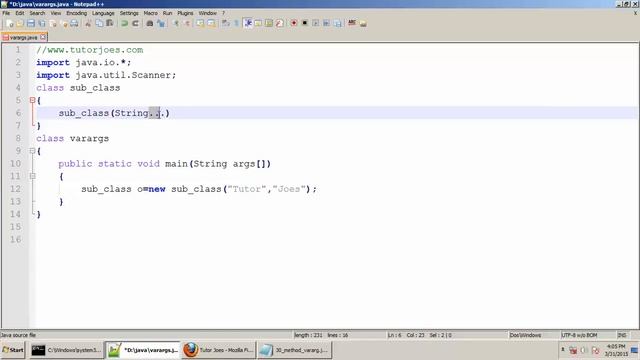640x360 pixels.
Task: Open the Language menu
Action: click(x=103, y=13)
